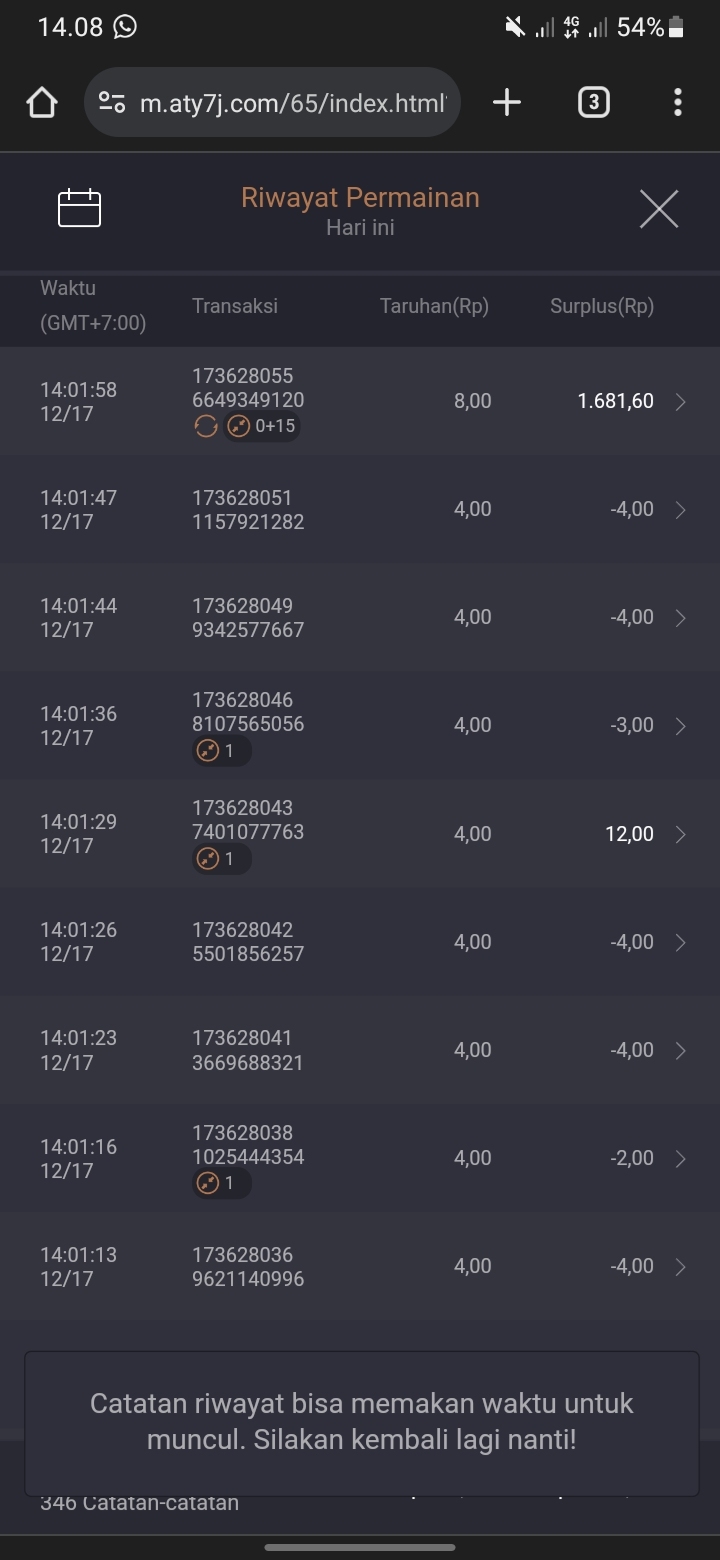Screen dimensions: 720x1560
Task: Expand the 14:01:47 transaction details chevron
Action: click(681, 510)
